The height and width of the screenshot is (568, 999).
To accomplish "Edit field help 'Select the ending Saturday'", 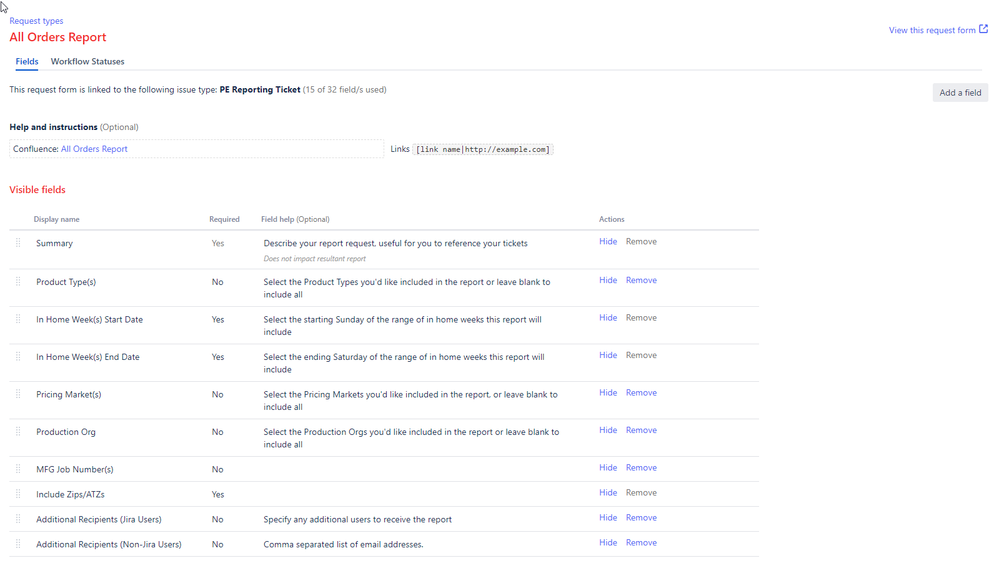I will pyautogui.click(x=403, y=364).
